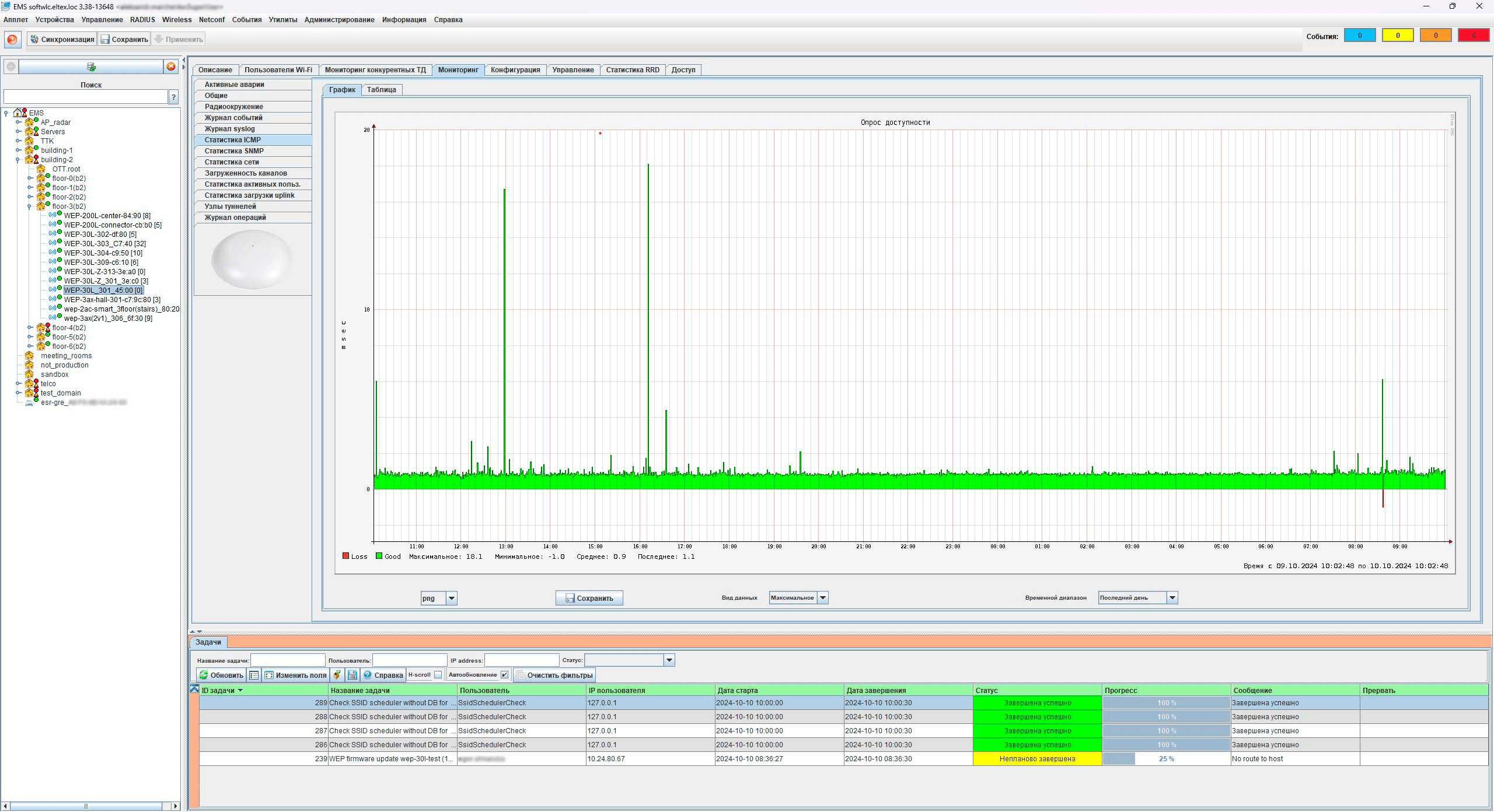The width and height of the screenshot is (1494, 812).
Task: Click the Синхронизация toolbar button
Action: tap(62, 40)
